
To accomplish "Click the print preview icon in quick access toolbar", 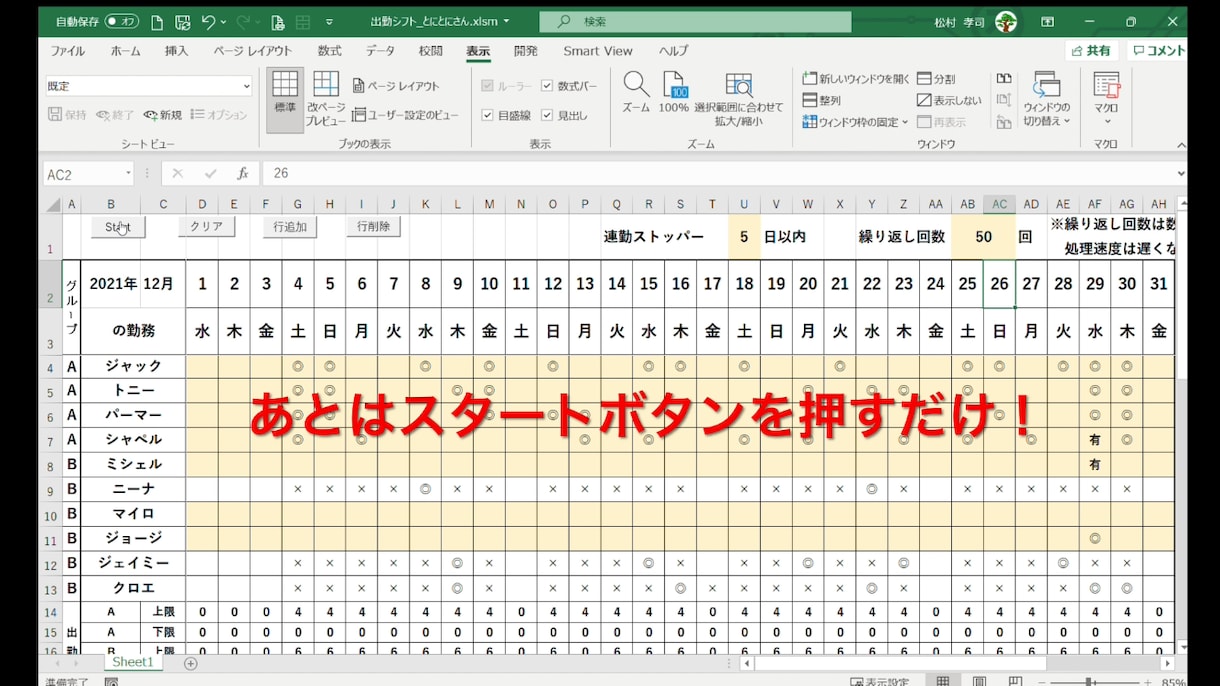I will [278, 21].
